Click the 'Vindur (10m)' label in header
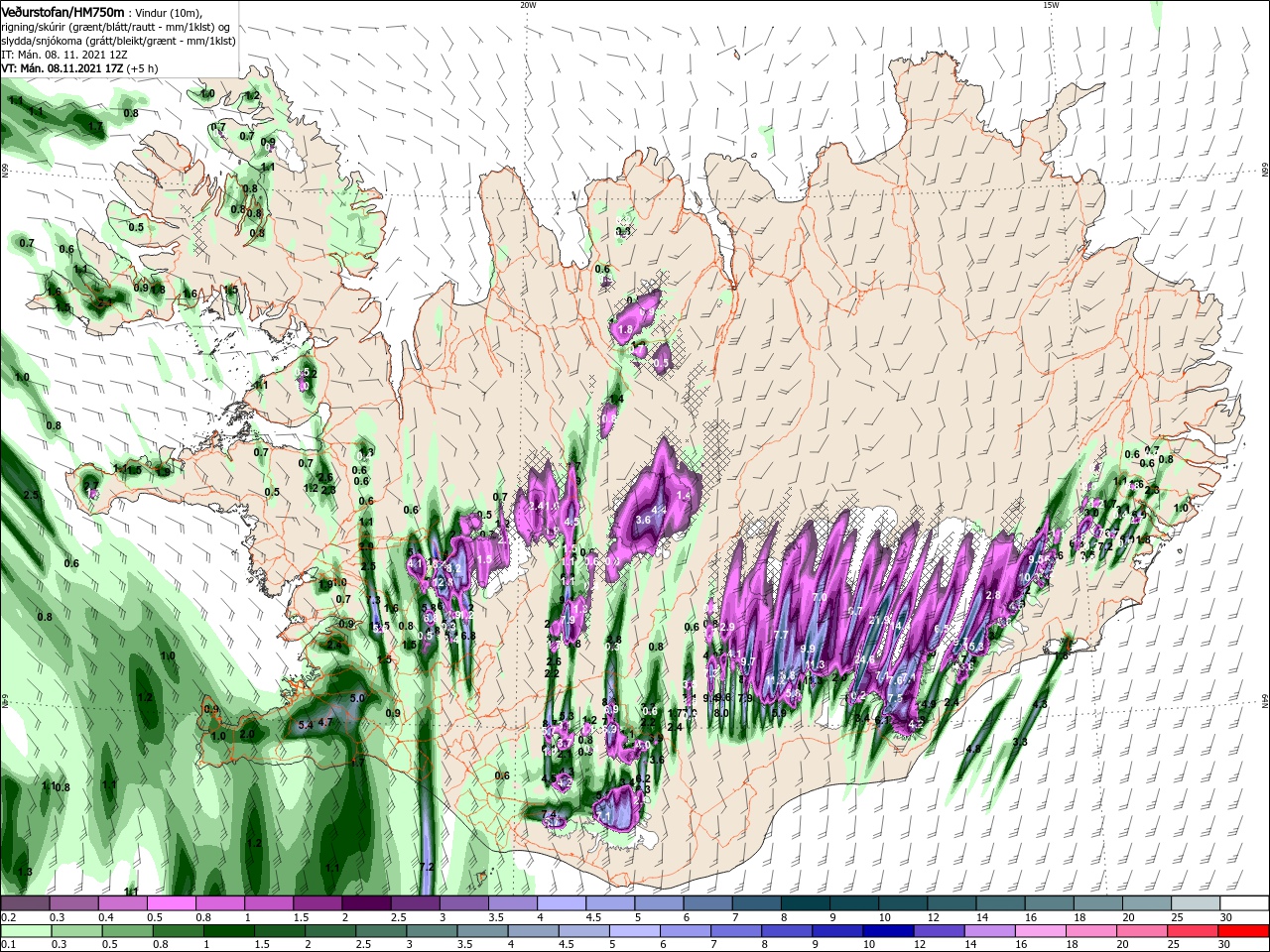 tap(168, 12)
